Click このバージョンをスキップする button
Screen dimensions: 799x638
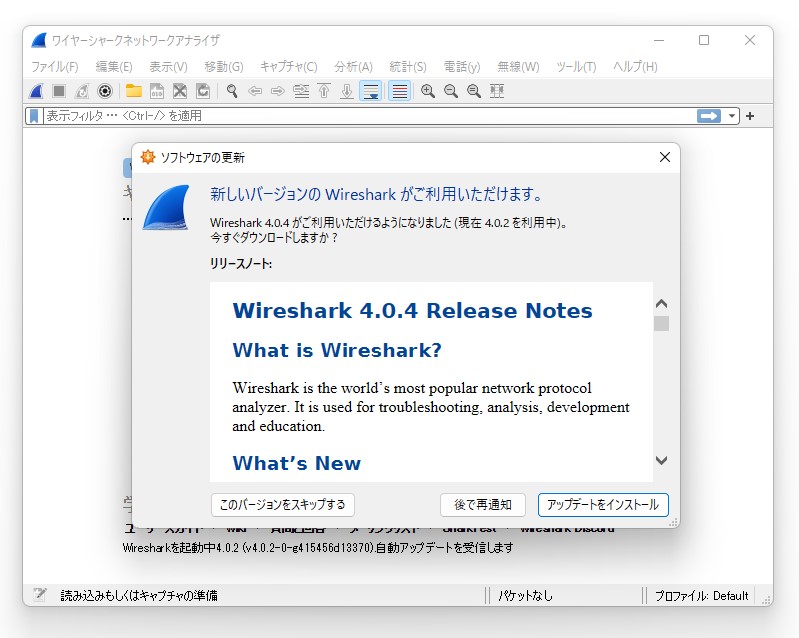[x=283, y=505]
